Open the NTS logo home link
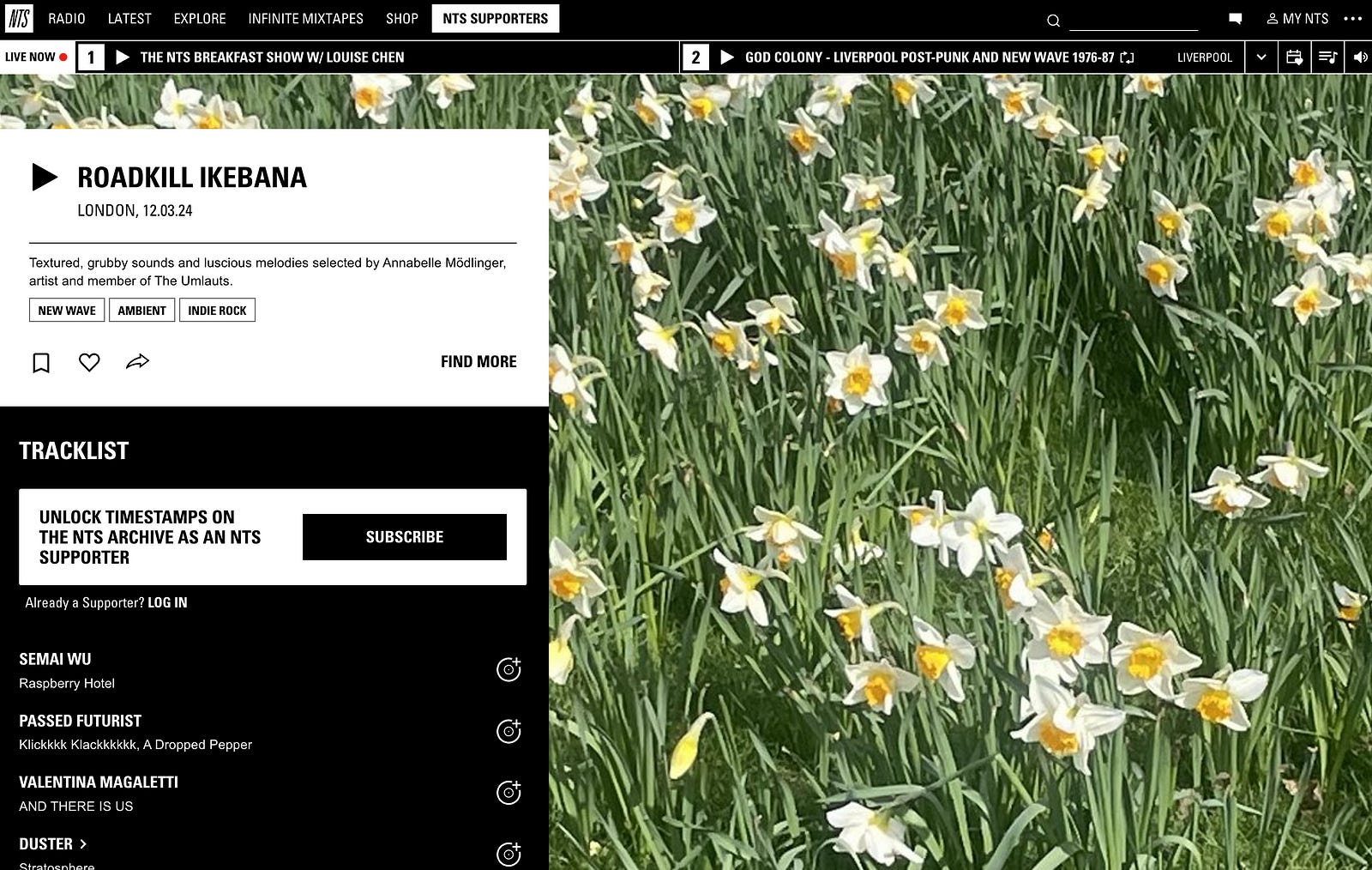This screenshot has height=870, width=1372. click(19, 18)
